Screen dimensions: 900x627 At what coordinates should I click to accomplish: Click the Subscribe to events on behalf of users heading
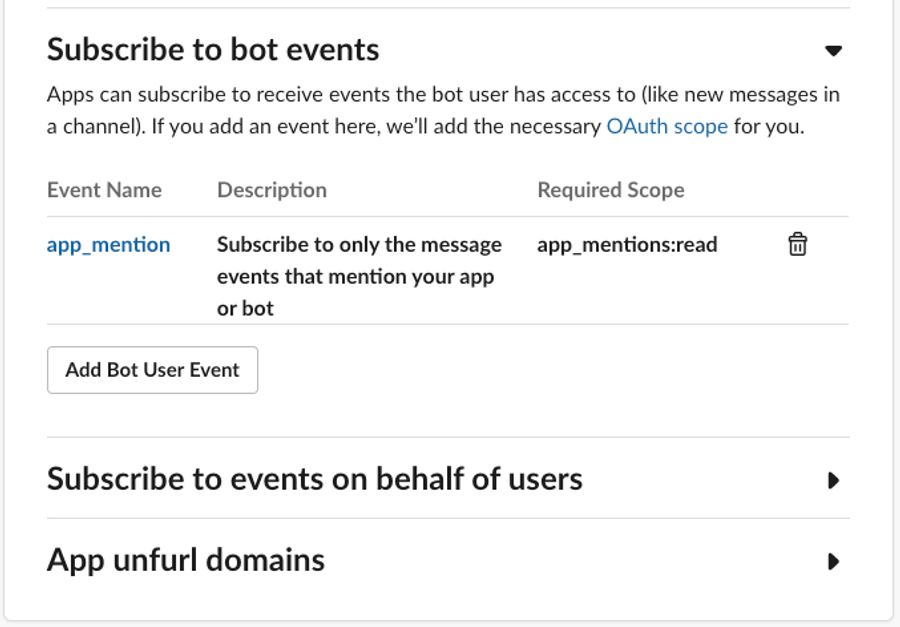(314, 479)
